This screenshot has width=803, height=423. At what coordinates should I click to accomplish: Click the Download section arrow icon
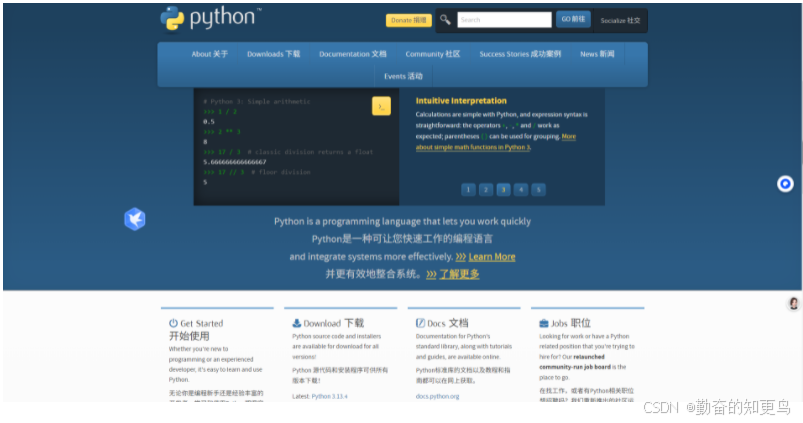point(297,323)
